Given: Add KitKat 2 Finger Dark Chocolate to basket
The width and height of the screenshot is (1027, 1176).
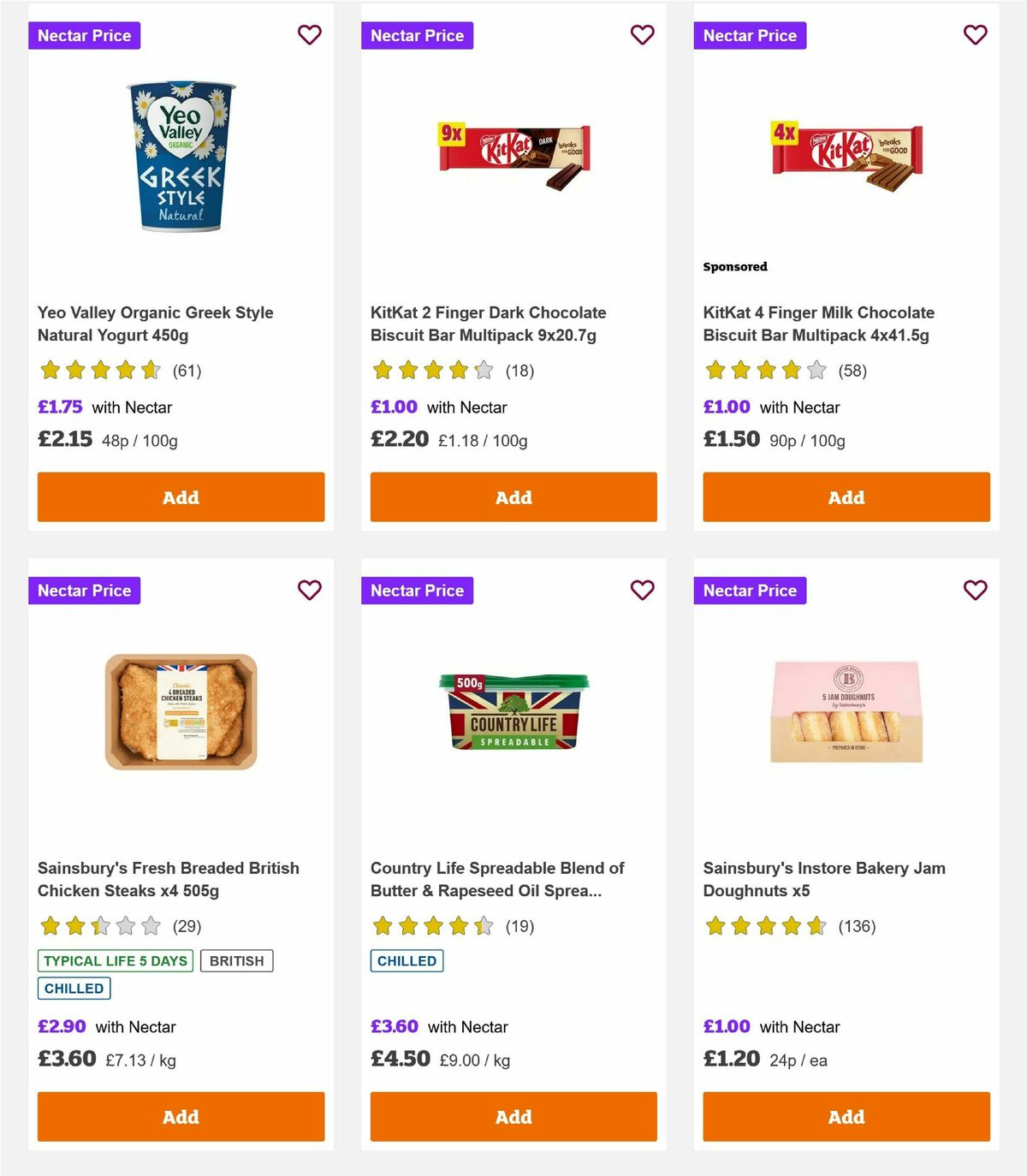Looking at the screenshot, I should 513,496.
